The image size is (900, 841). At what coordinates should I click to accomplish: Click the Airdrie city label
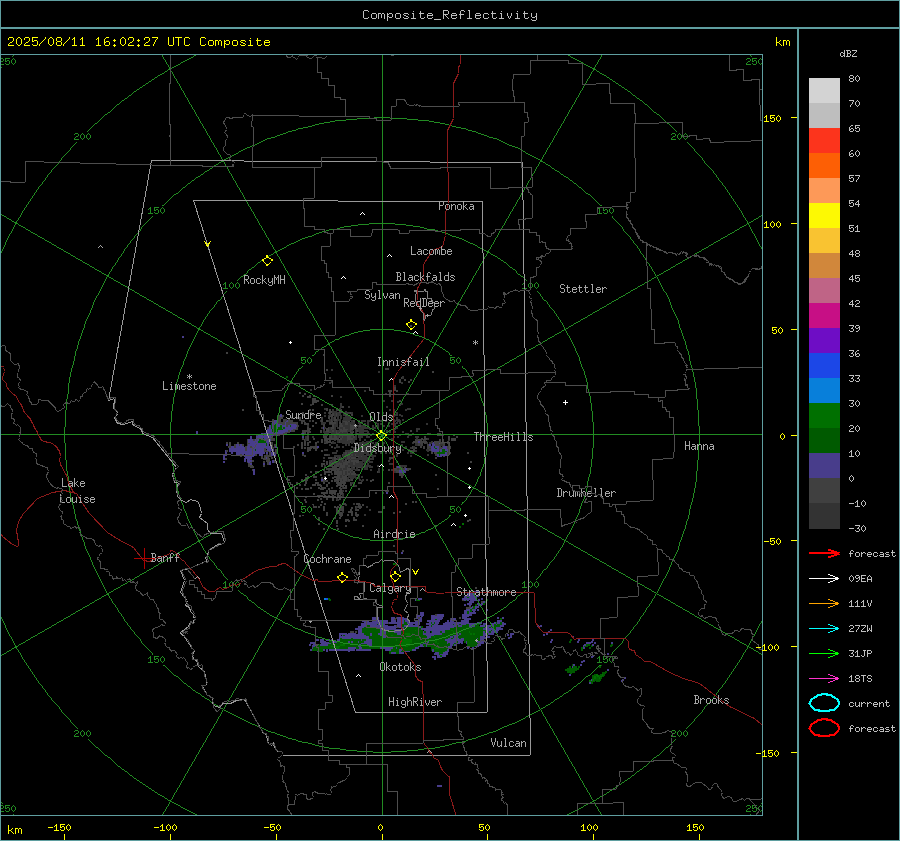394,534
